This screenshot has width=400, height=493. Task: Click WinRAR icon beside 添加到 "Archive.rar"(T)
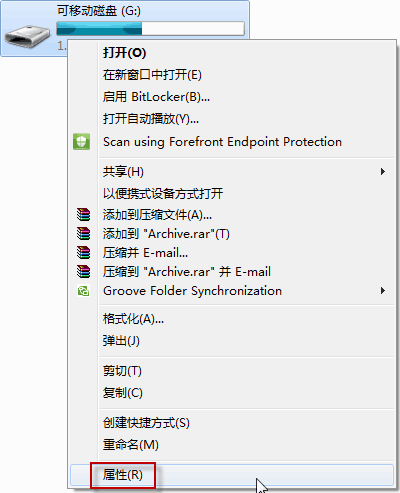[83, 234]
